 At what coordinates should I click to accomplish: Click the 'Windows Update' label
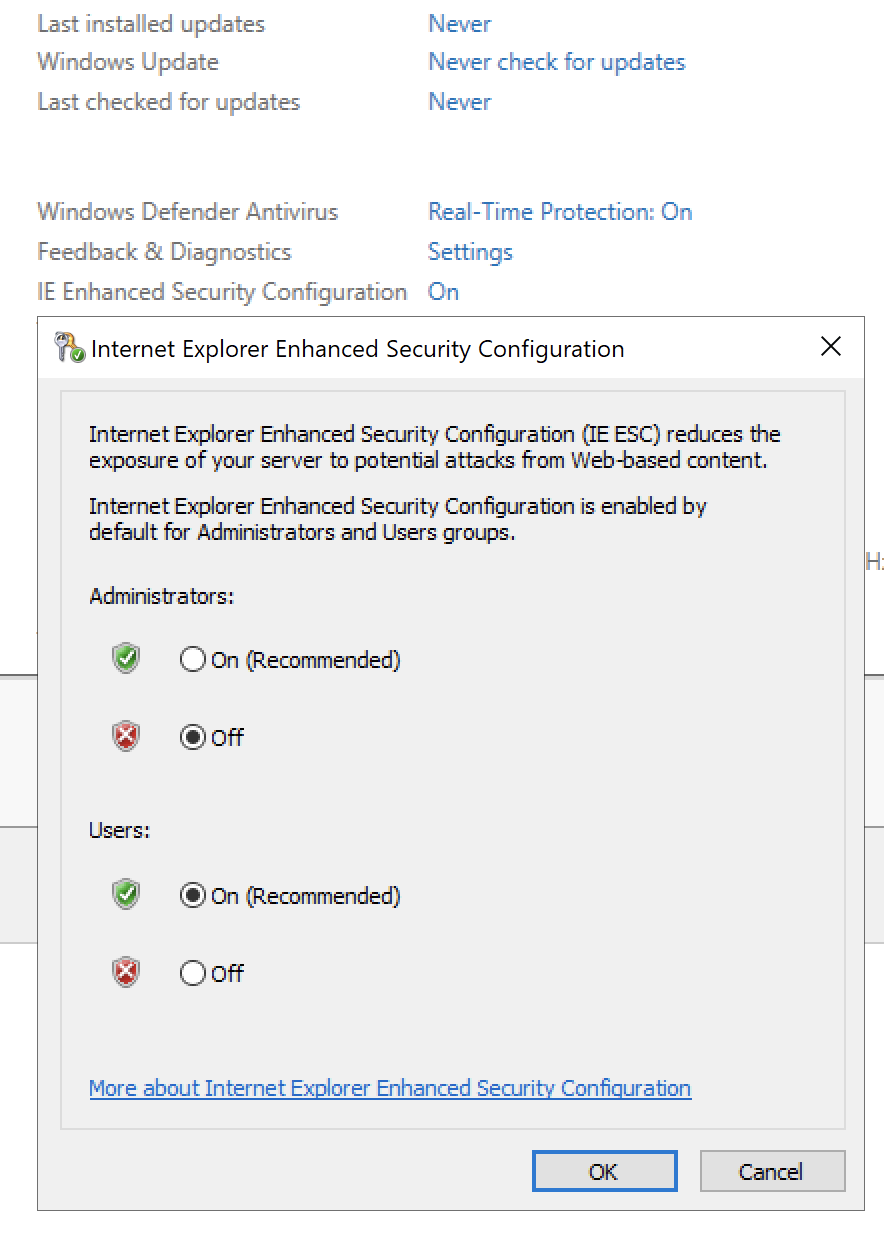pos(128,62)
